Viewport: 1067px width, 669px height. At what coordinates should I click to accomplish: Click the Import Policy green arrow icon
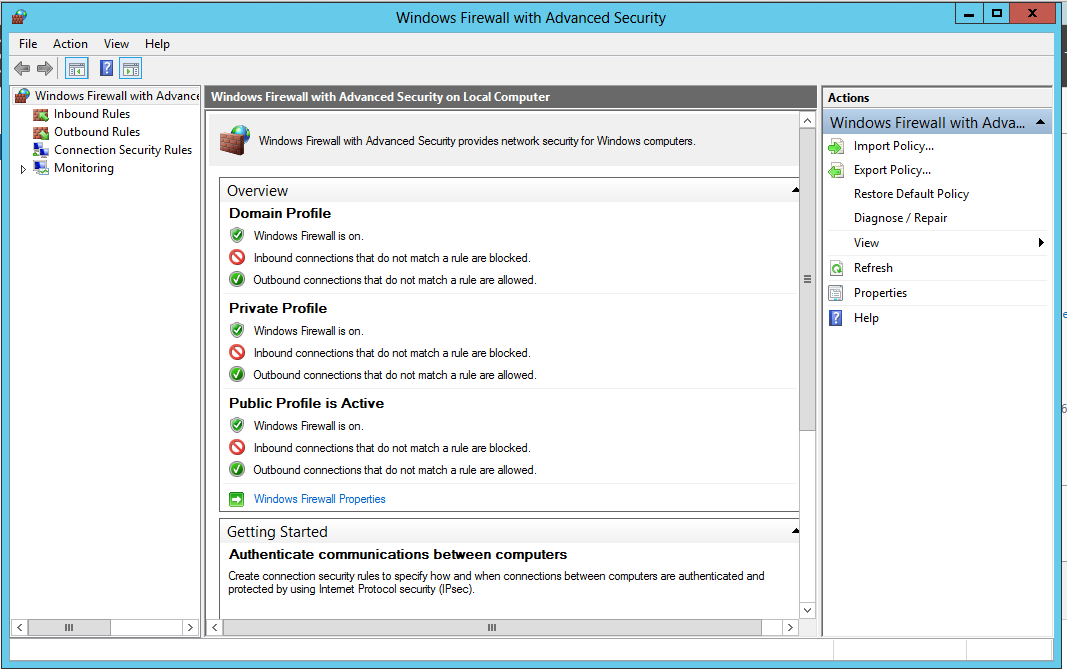click(x=836, y=146)
